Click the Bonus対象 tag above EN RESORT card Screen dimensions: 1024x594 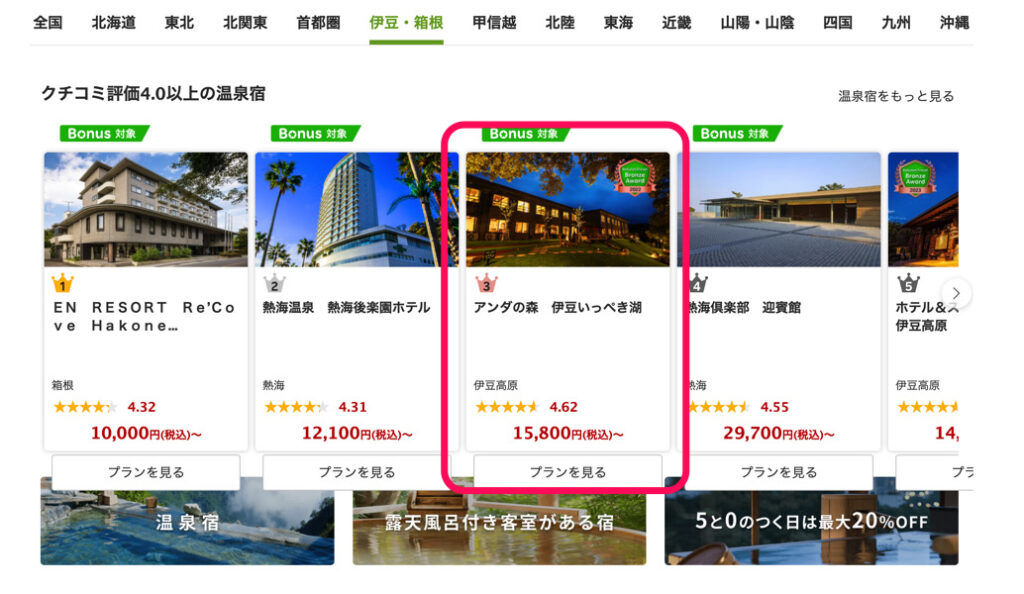coord(104,133)
